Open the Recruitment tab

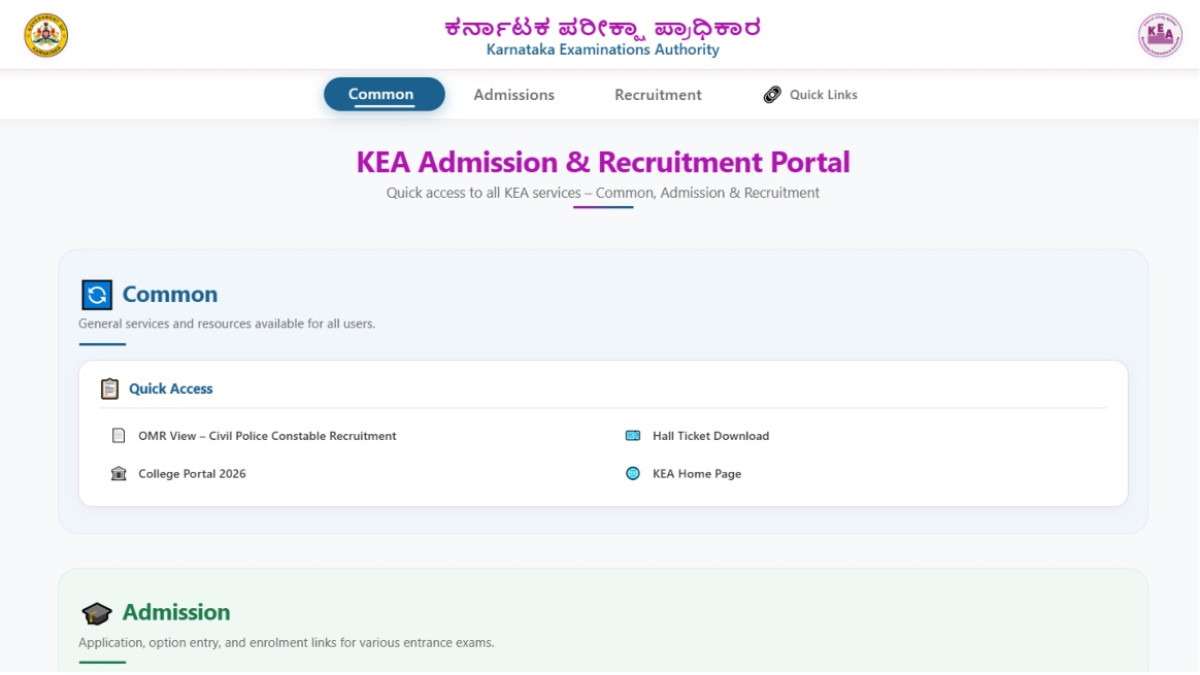[658, 95]
